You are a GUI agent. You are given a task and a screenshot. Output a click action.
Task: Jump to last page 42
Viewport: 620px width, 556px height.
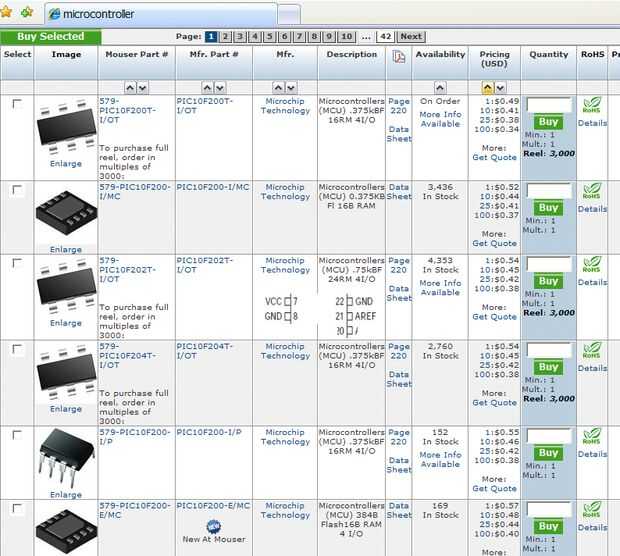click(386, 37)
